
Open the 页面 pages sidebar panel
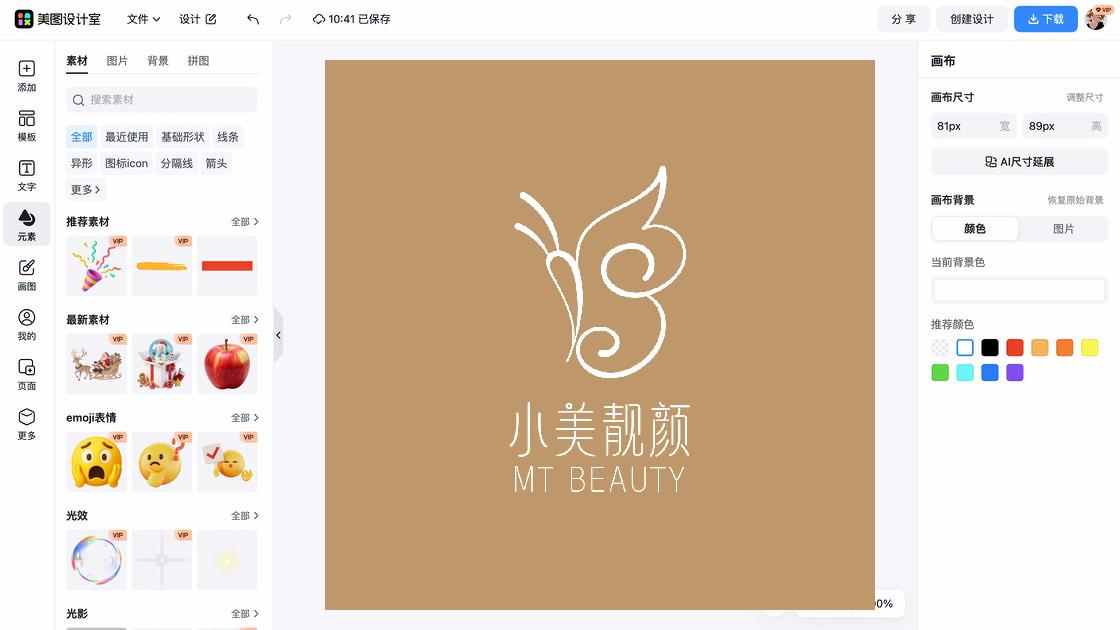coord(26,374)
